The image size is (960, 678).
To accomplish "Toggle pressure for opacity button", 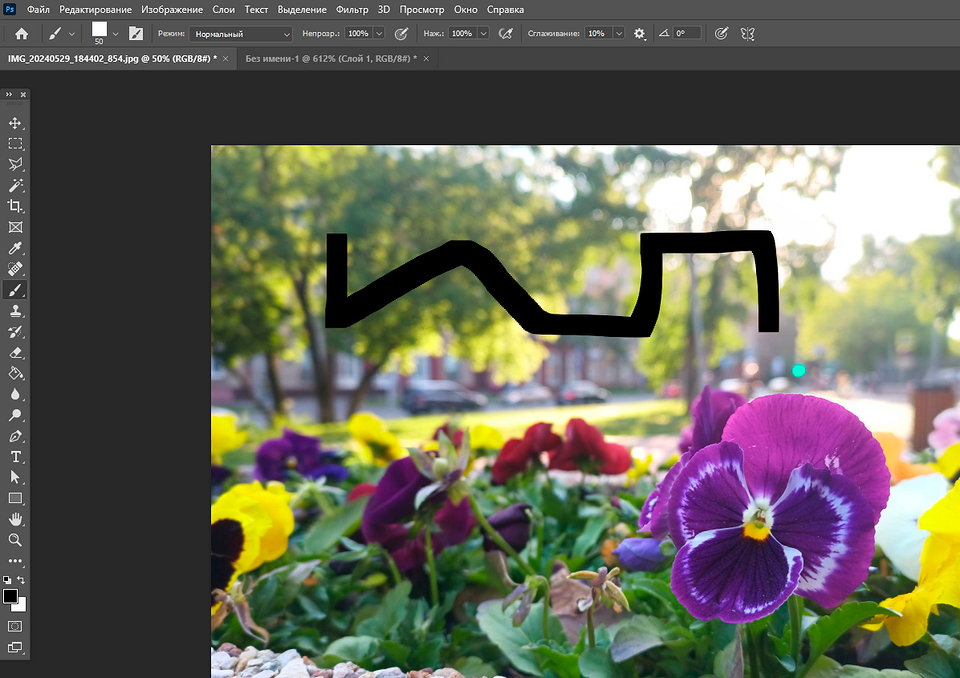I will (401, 33).
